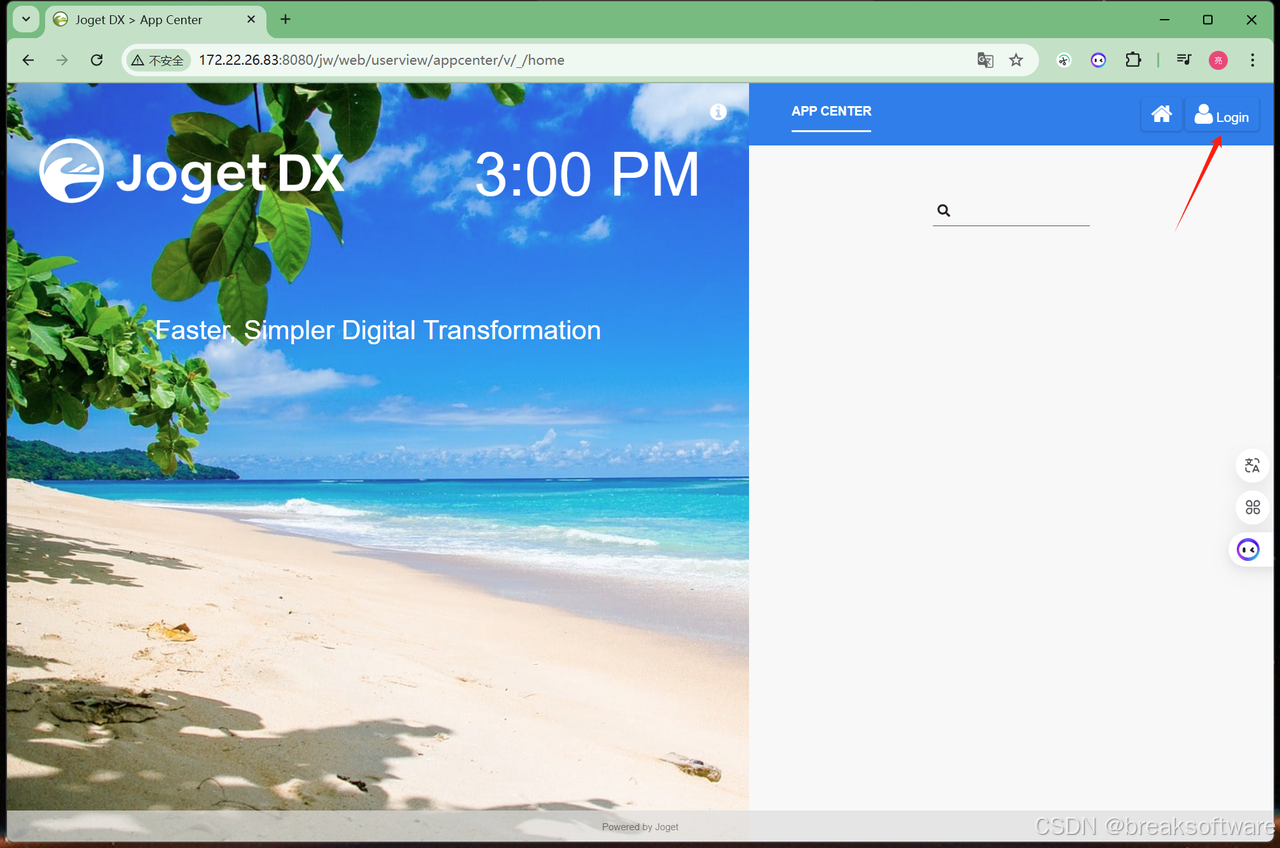
Task: Click the soccer ball extension icon
Action: click(x=1064, y=60)
